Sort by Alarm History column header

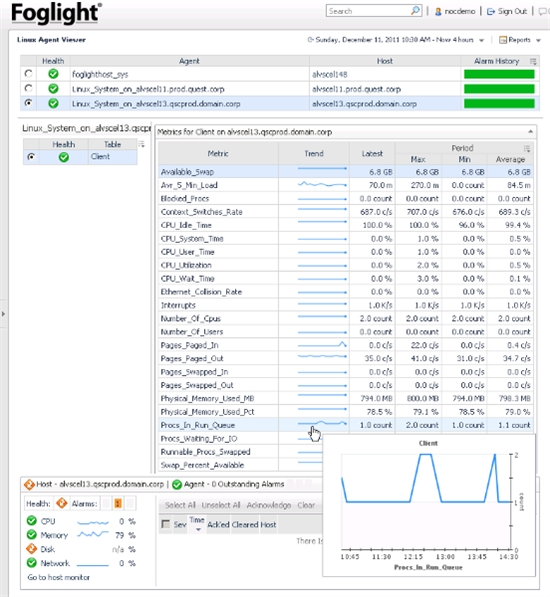coord(496,61)
